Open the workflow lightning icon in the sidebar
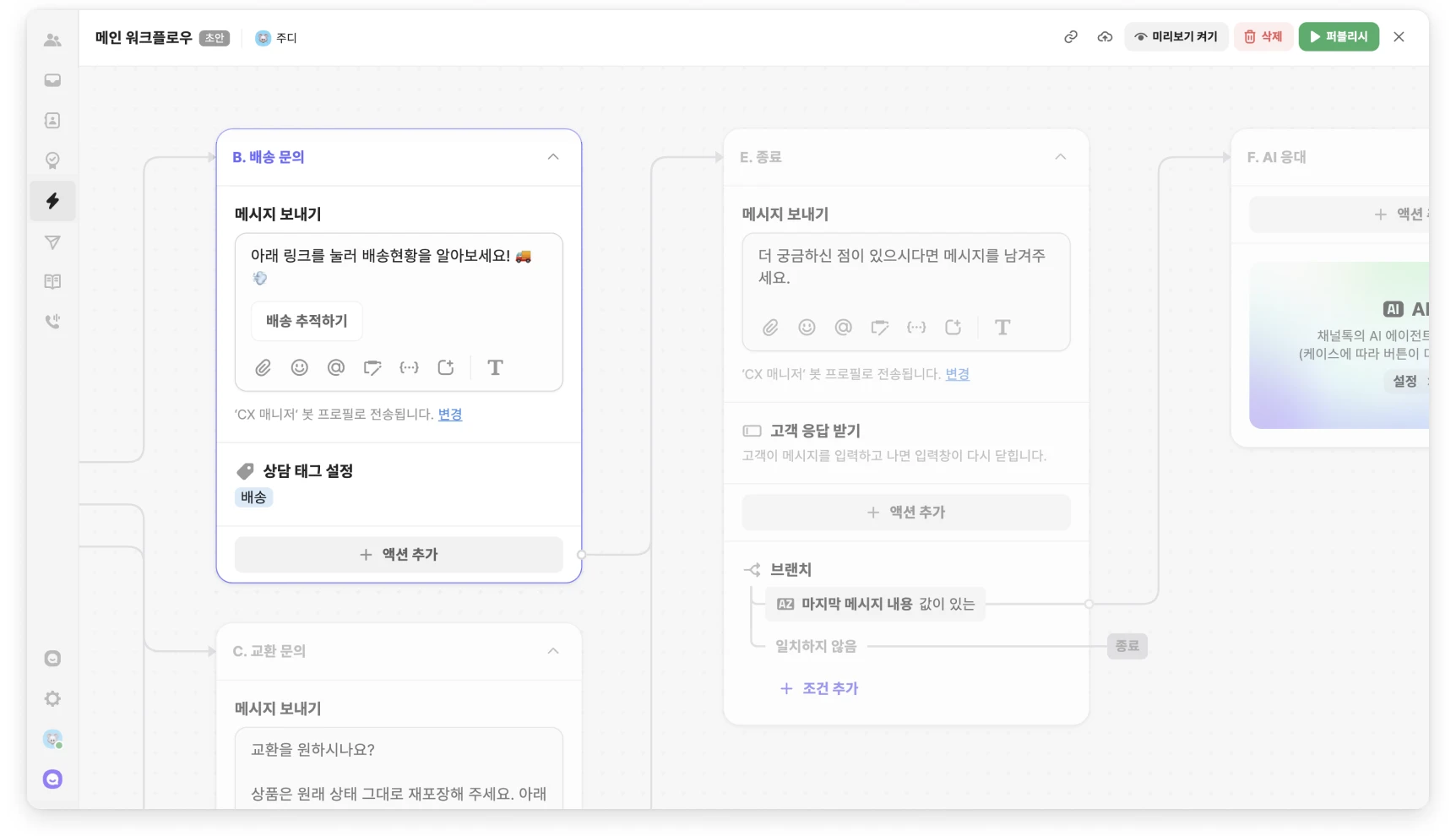The width and height of the screenshot is (1456, 836). click(x=52, y=201)
